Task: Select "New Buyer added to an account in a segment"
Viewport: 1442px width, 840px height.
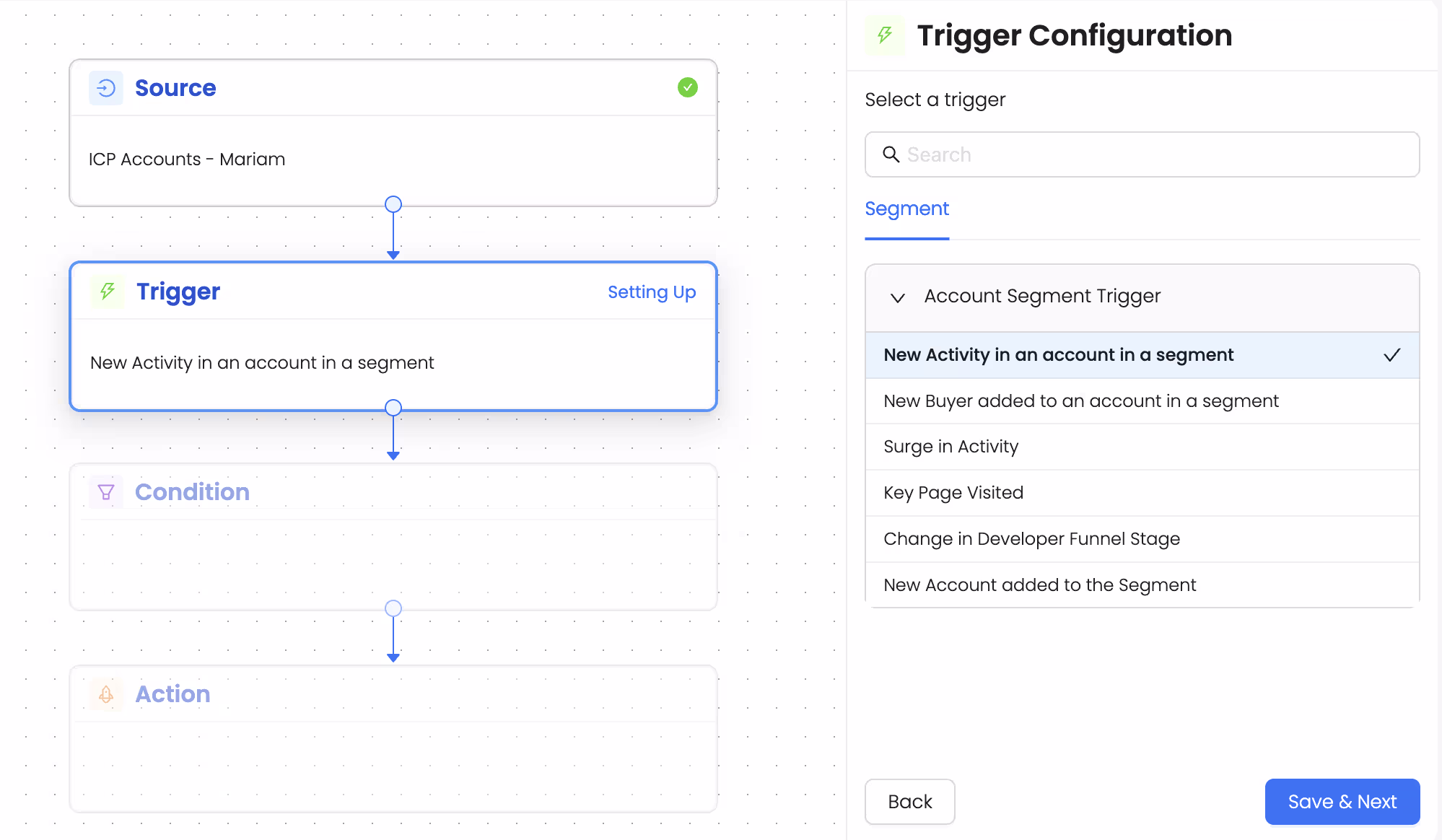Action: pos(1080,401)
